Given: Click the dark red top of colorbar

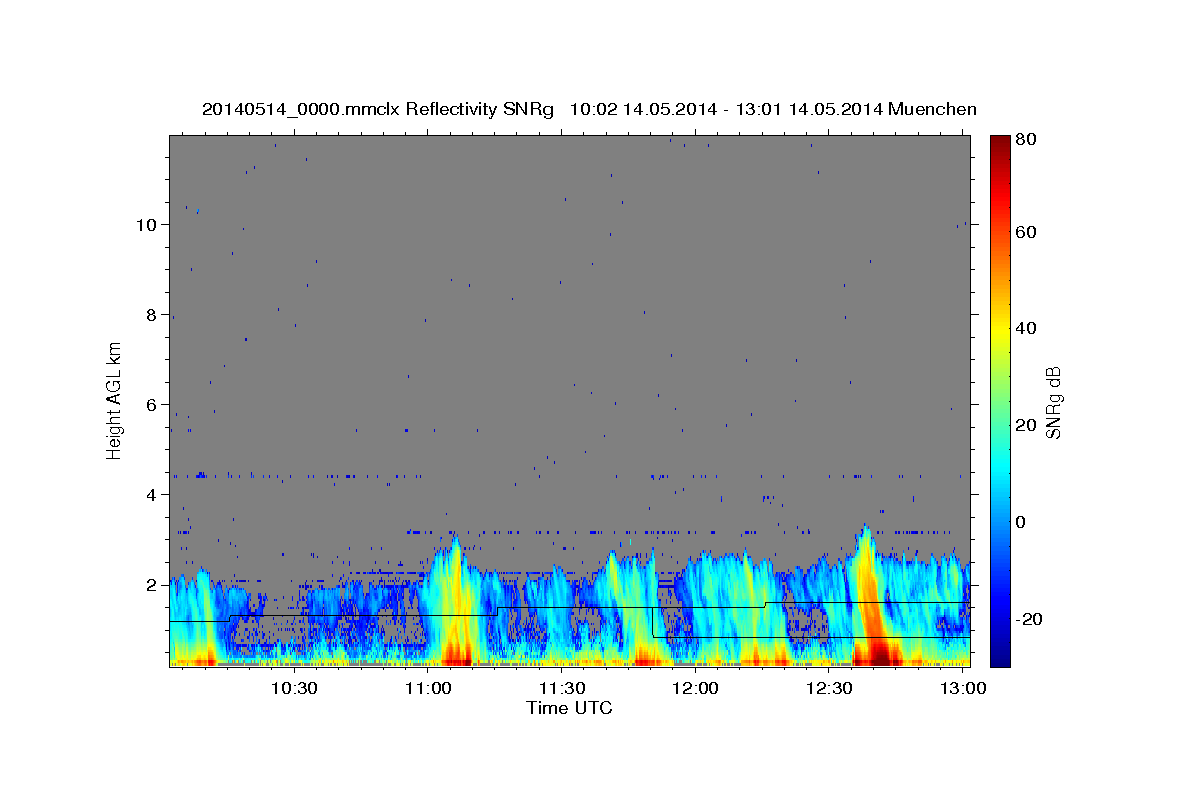Looking at the screenshot, I should tap(1000, 143).
